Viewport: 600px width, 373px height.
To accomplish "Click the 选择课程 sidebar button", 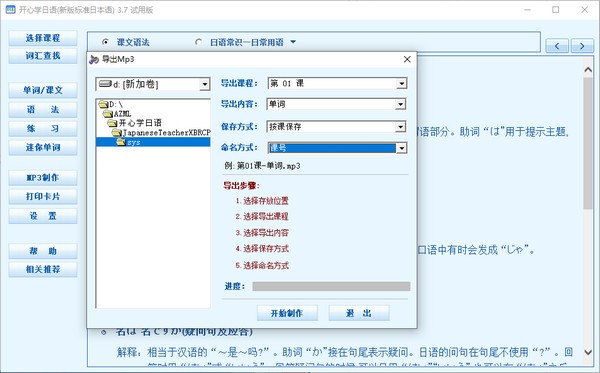I will [x=43, y=38].
